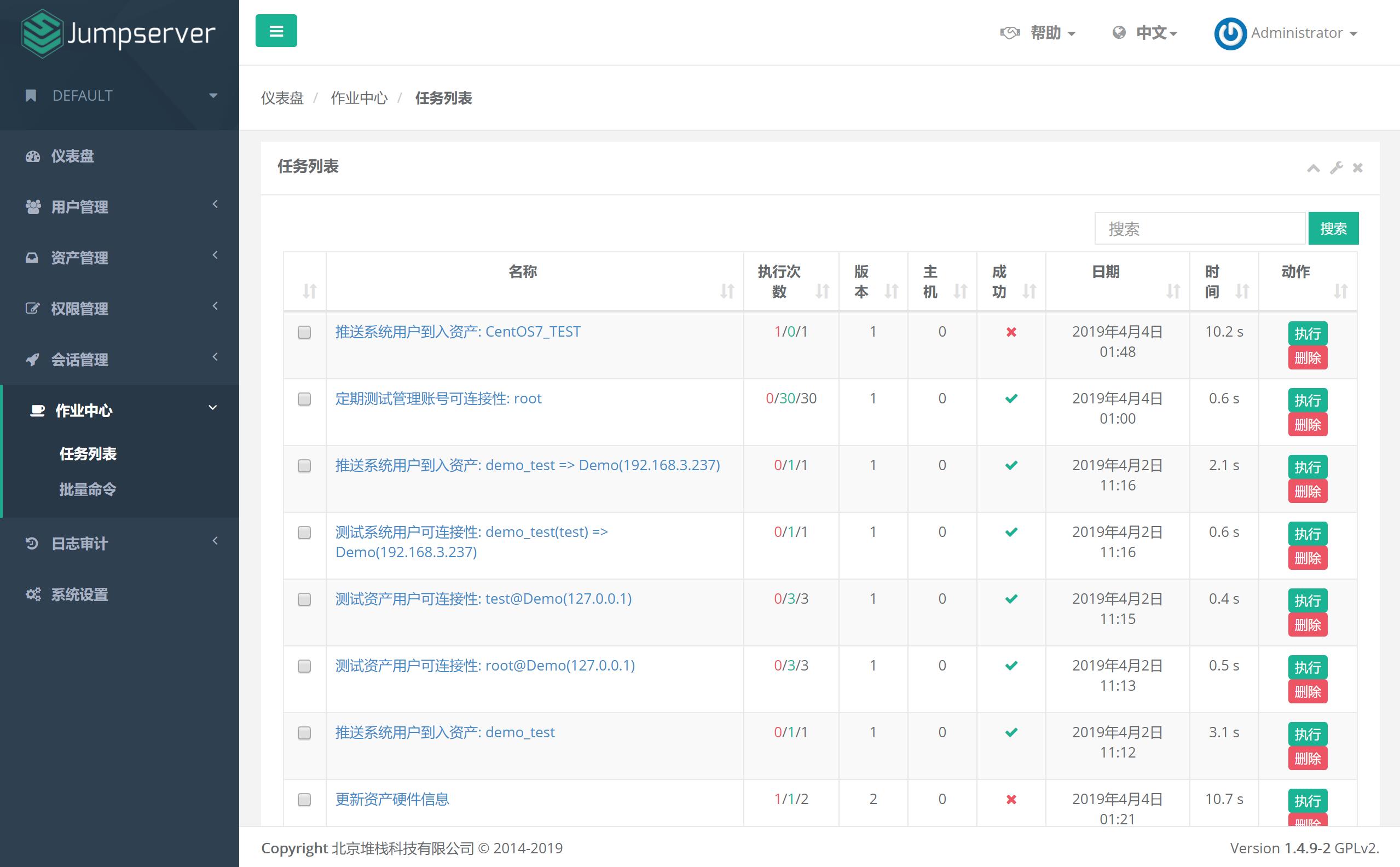Sort by the first checkbox column header
Image resolution: width=1400 pixels, height=867 pixels.
310,291
